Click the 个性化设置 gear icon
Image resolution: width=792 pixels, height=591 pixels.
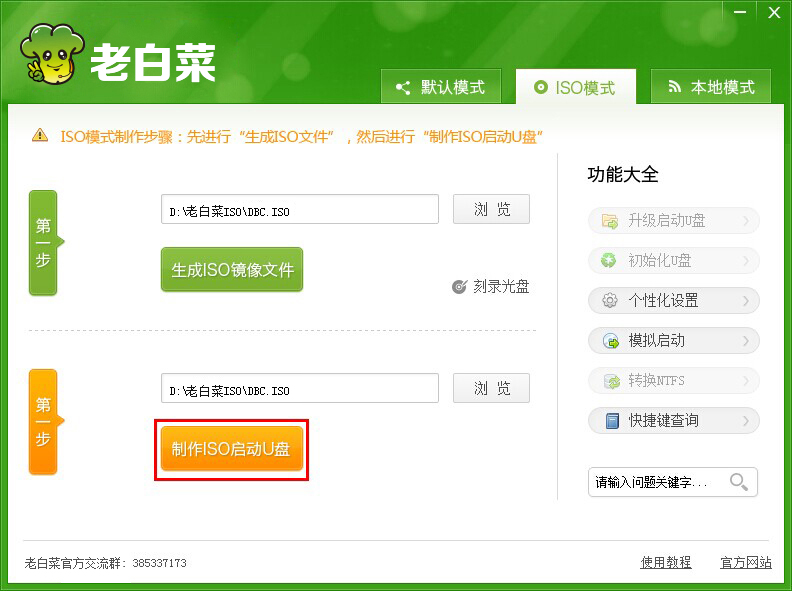[x=610, y=301]
